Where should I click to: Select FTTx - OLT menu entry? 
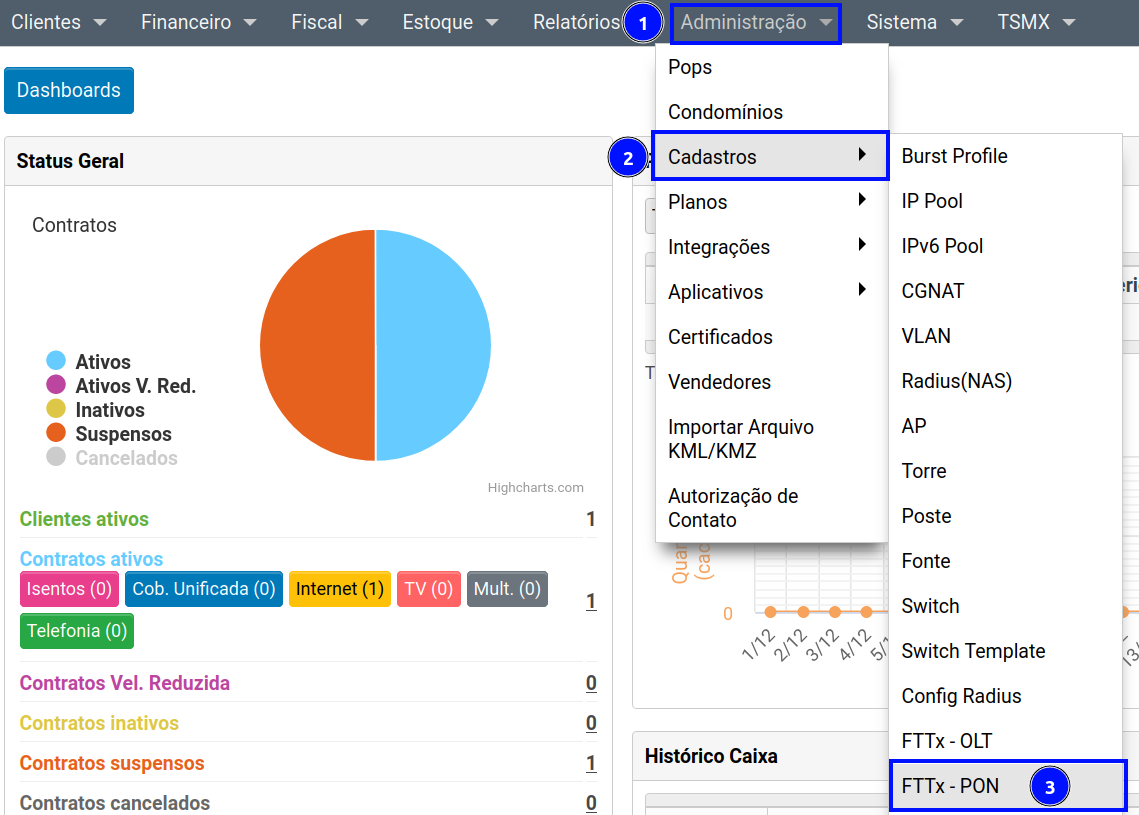[x=946, y=741]
